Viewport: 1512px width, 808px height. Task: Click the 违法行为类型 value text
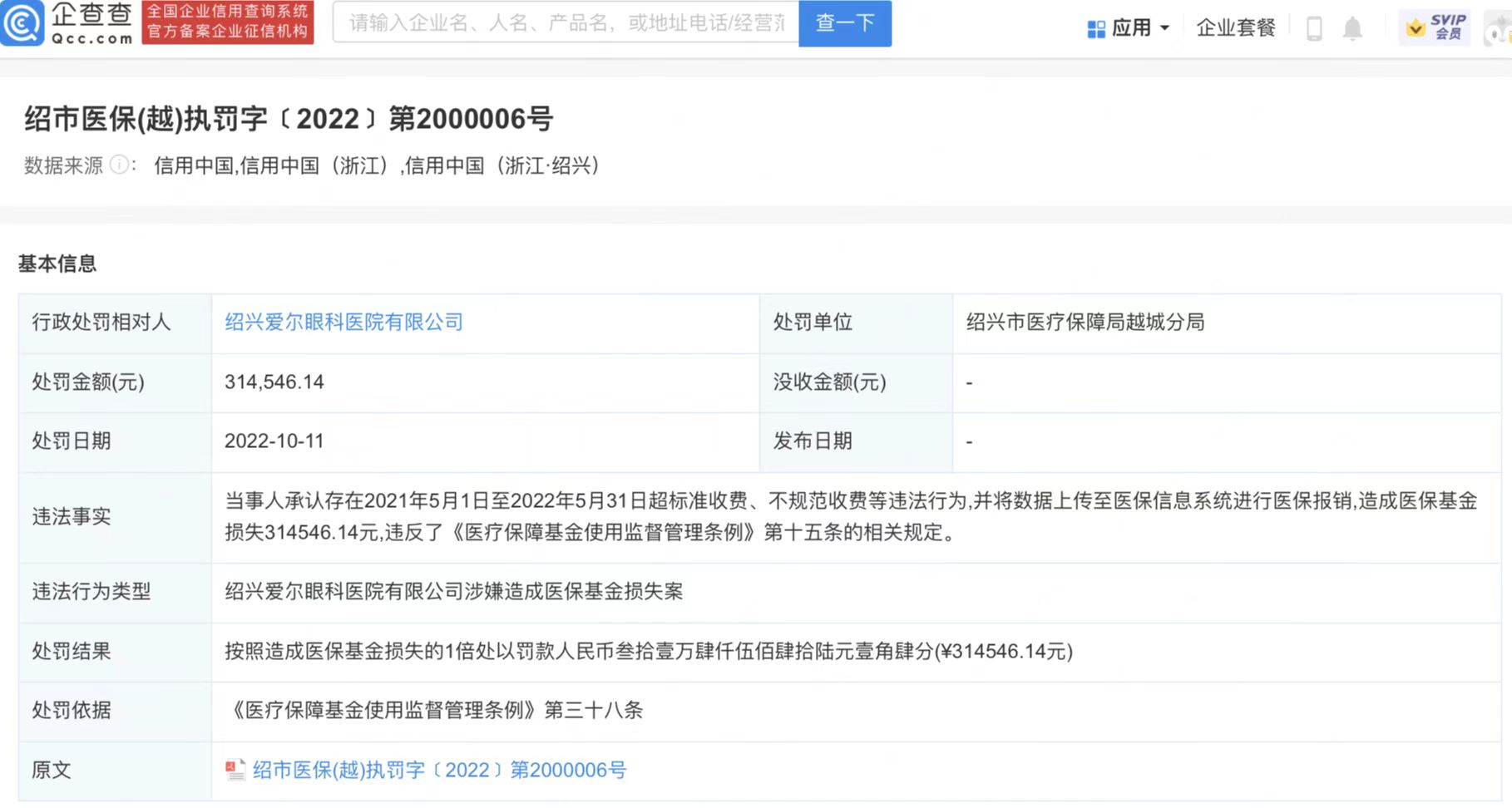(x=454, y=592)
